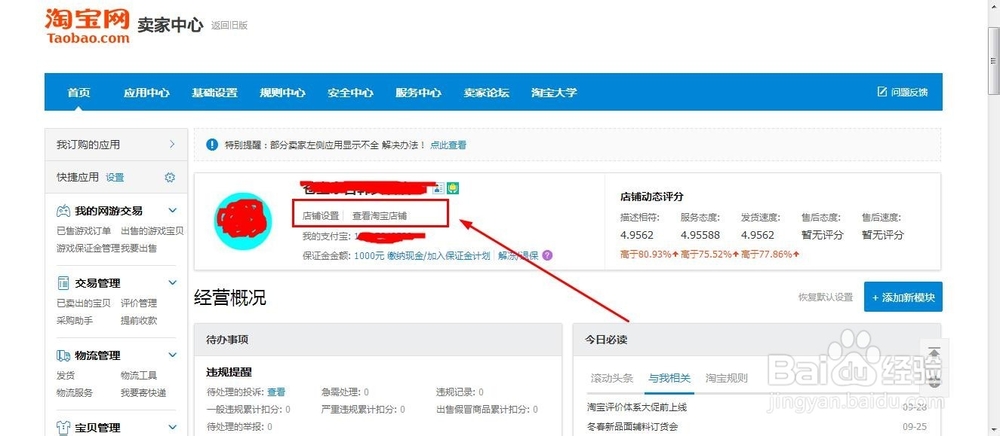Click 设置 next to 快捷应用
The image size is (1000, 436).
[115, 178]
